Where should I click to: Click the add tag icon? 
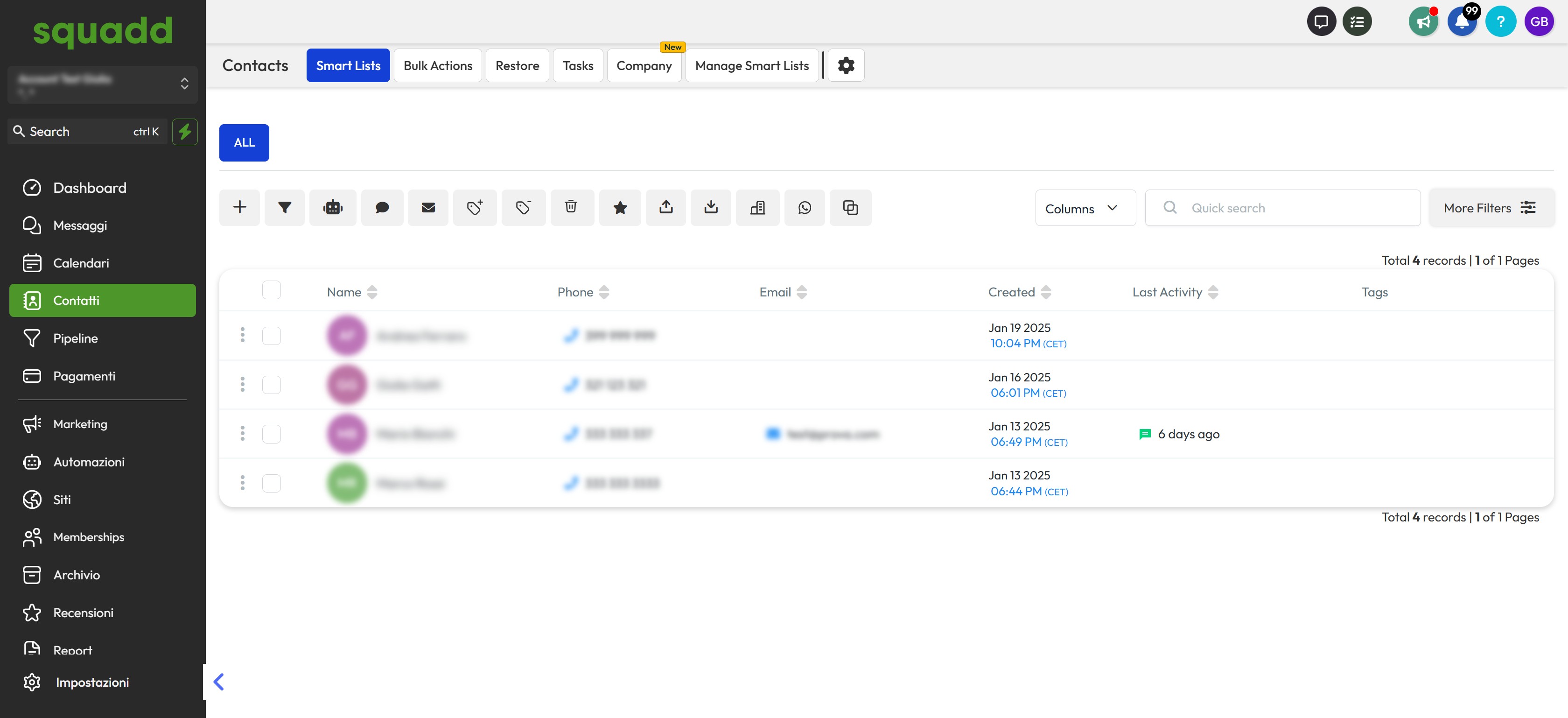(474, 208)
